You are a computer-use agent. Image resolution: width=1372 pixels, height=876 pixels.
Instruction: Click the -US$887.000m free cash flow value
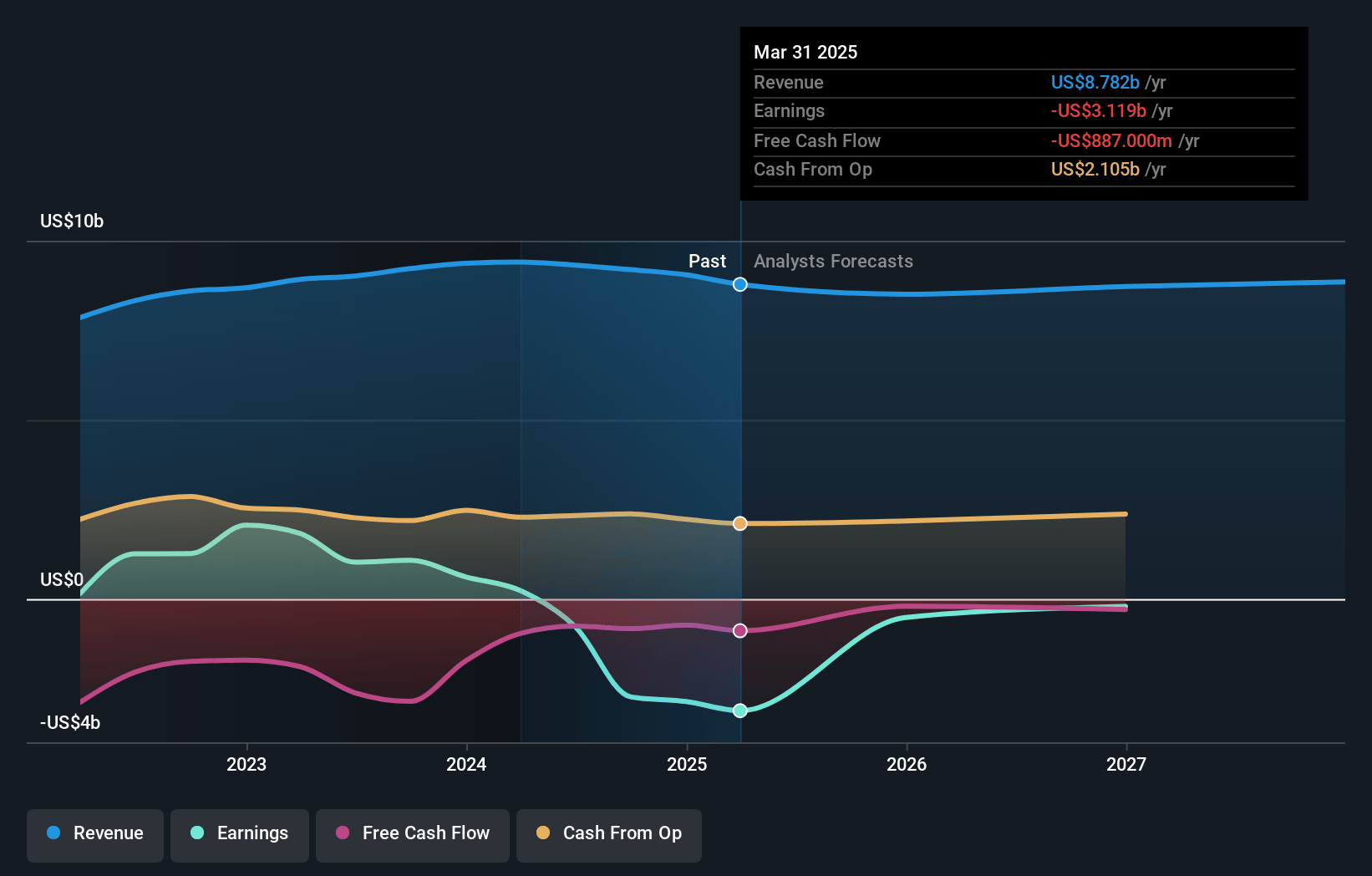pos(1111,140)
